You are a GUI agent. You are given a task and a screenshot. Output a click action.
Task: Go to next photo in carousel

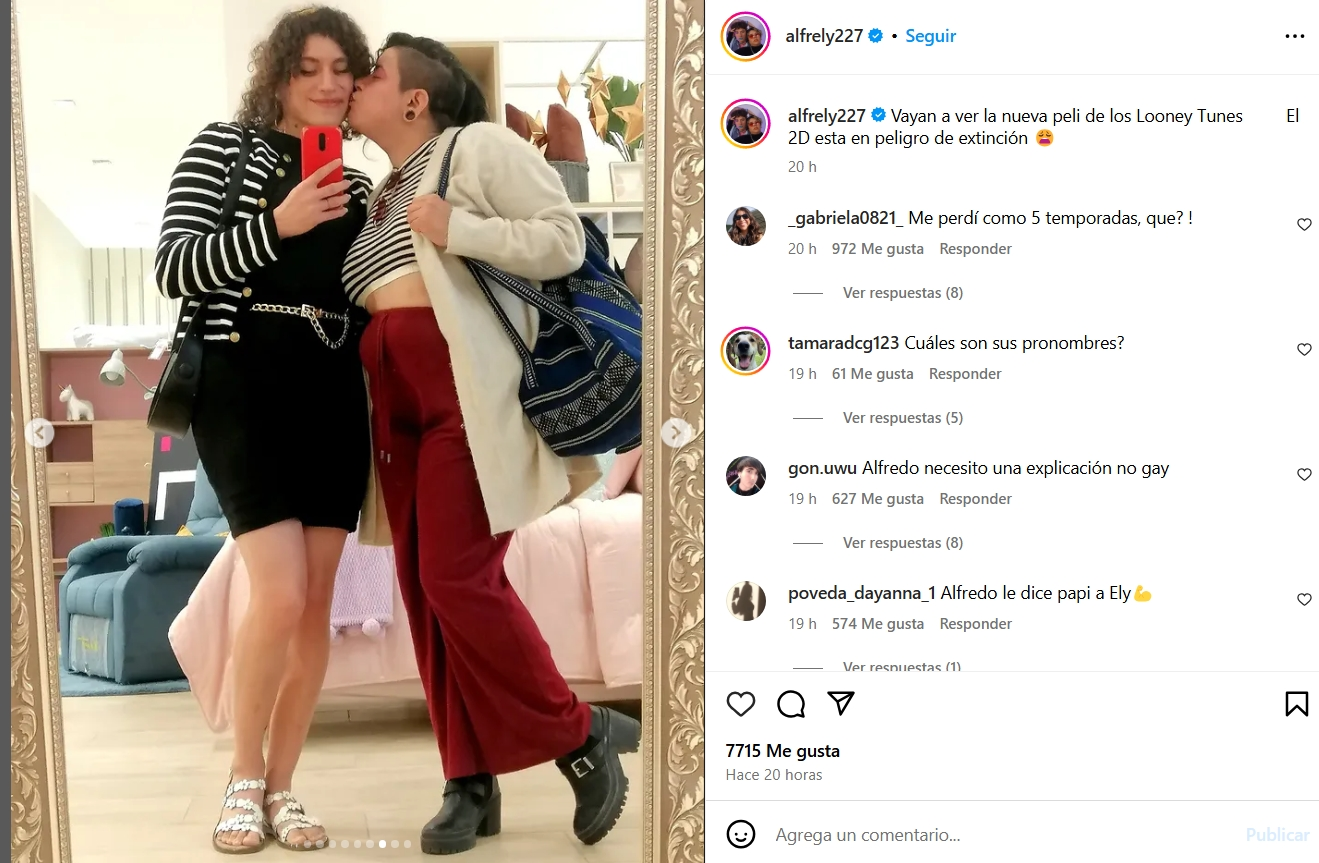point(676,432)
